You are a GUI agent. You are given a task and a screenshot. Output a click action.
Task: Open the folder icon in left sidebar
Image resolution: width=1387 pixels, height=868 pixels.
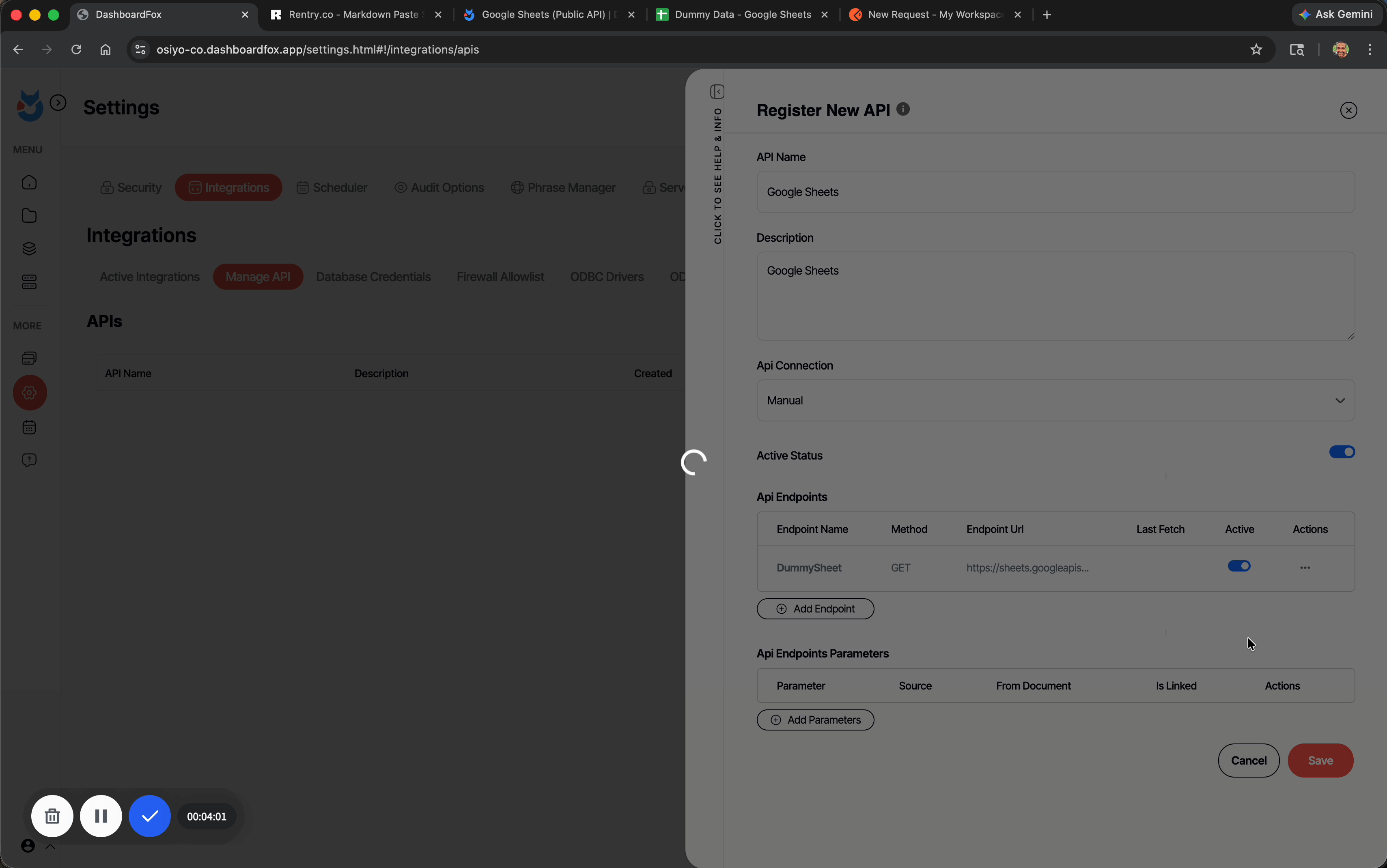point(29,216)
